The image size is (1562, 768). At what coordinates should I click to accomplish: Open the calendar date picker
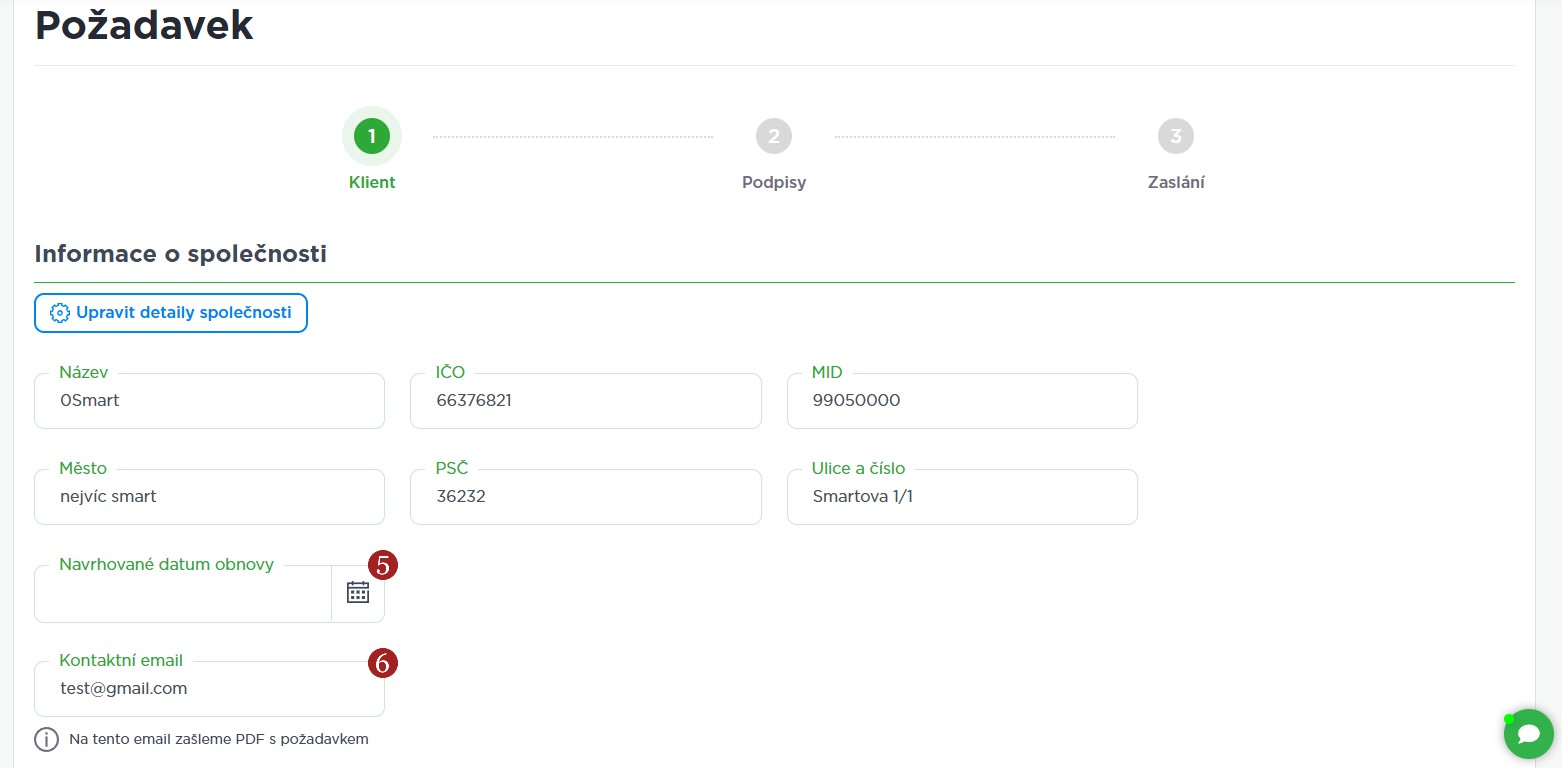coord(358,593)
